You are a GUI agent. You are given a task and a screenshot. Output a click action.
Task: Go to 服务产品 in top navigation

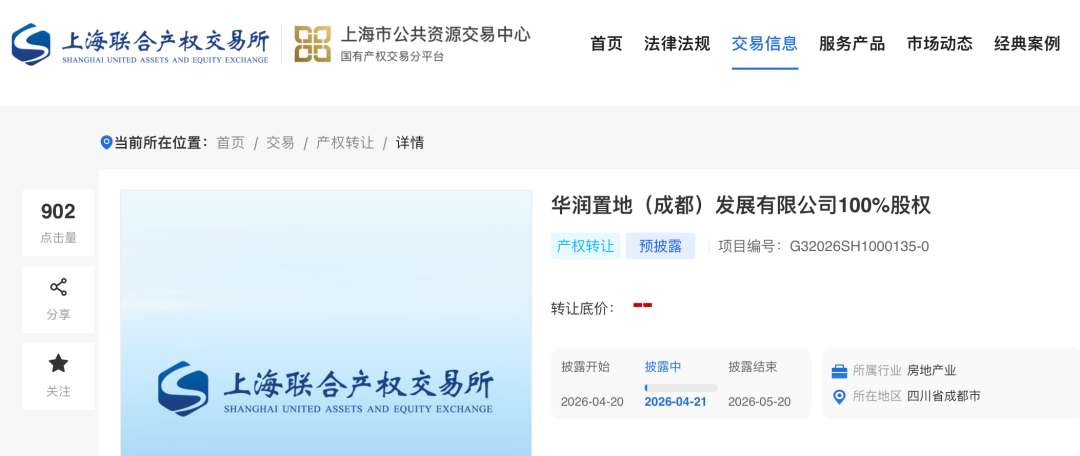[852, 44]
